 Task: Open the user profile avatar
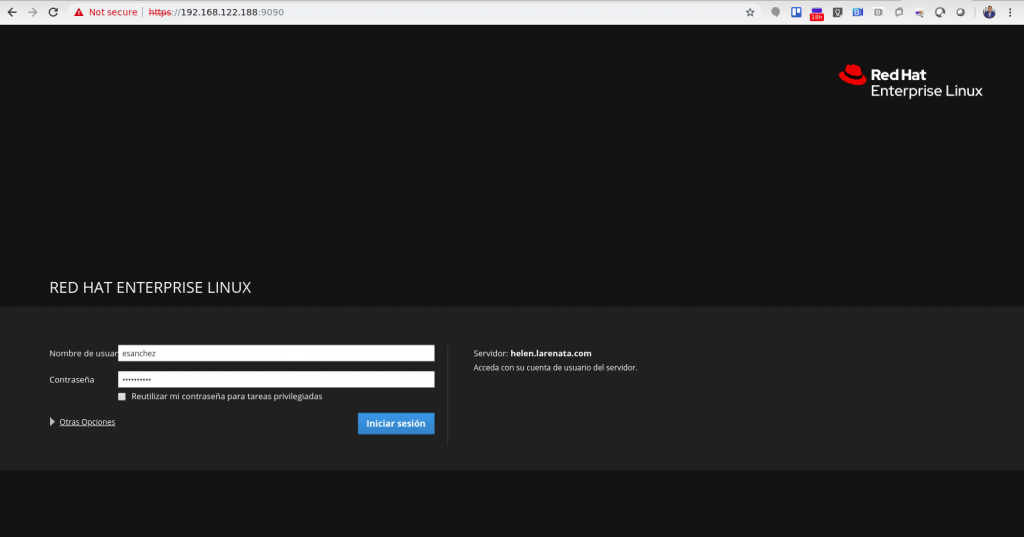click(988, 12)
